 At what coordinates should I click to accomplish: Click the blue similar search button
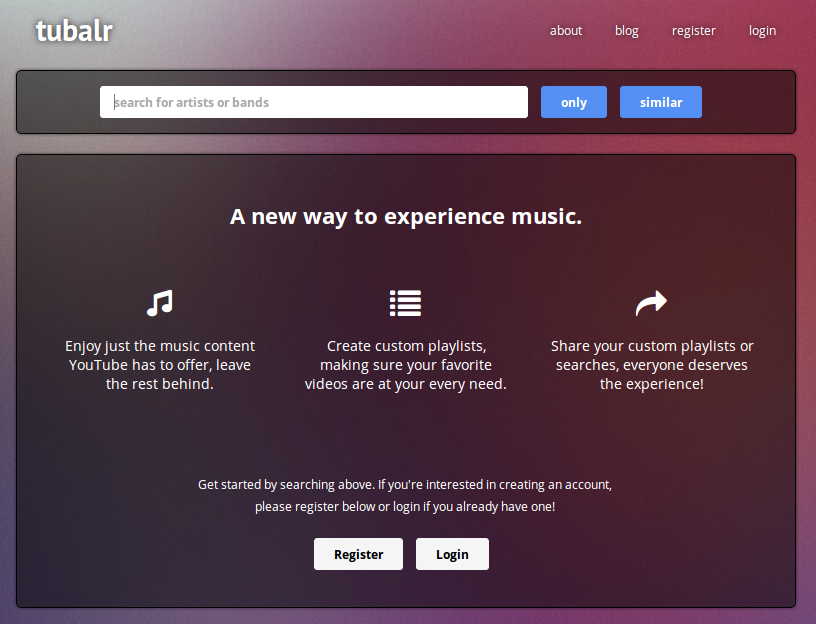660,102
